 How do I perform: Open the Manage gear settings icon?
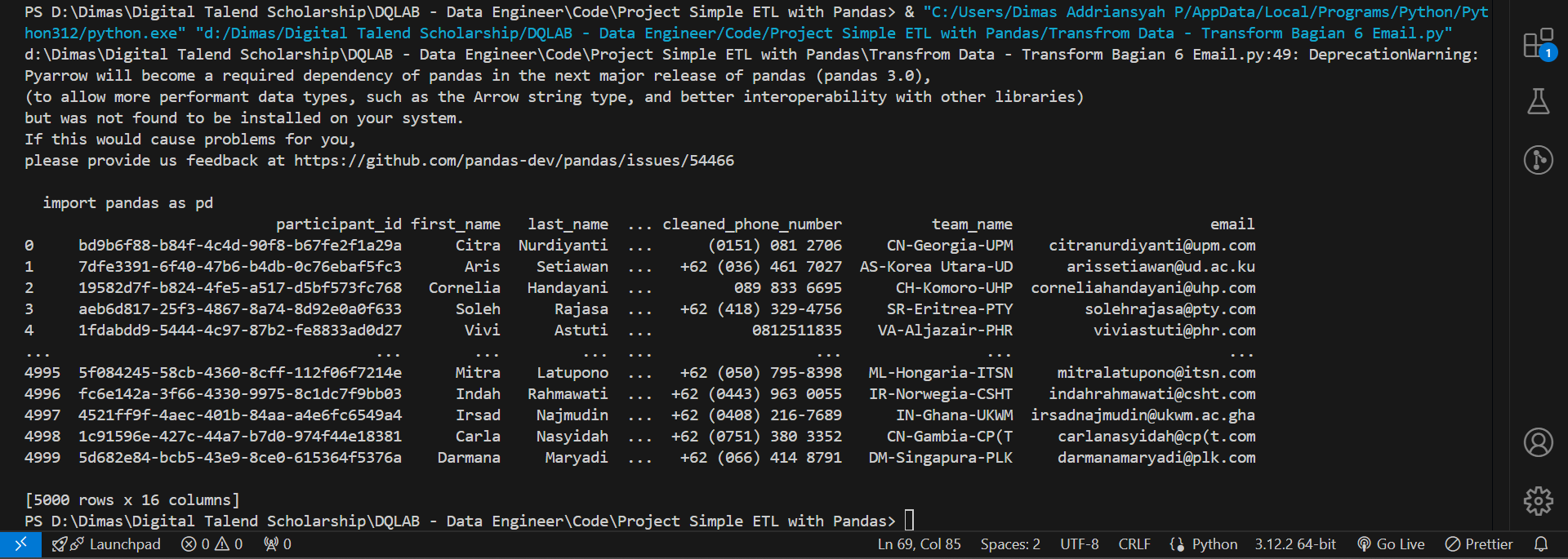click(1538, 500)
